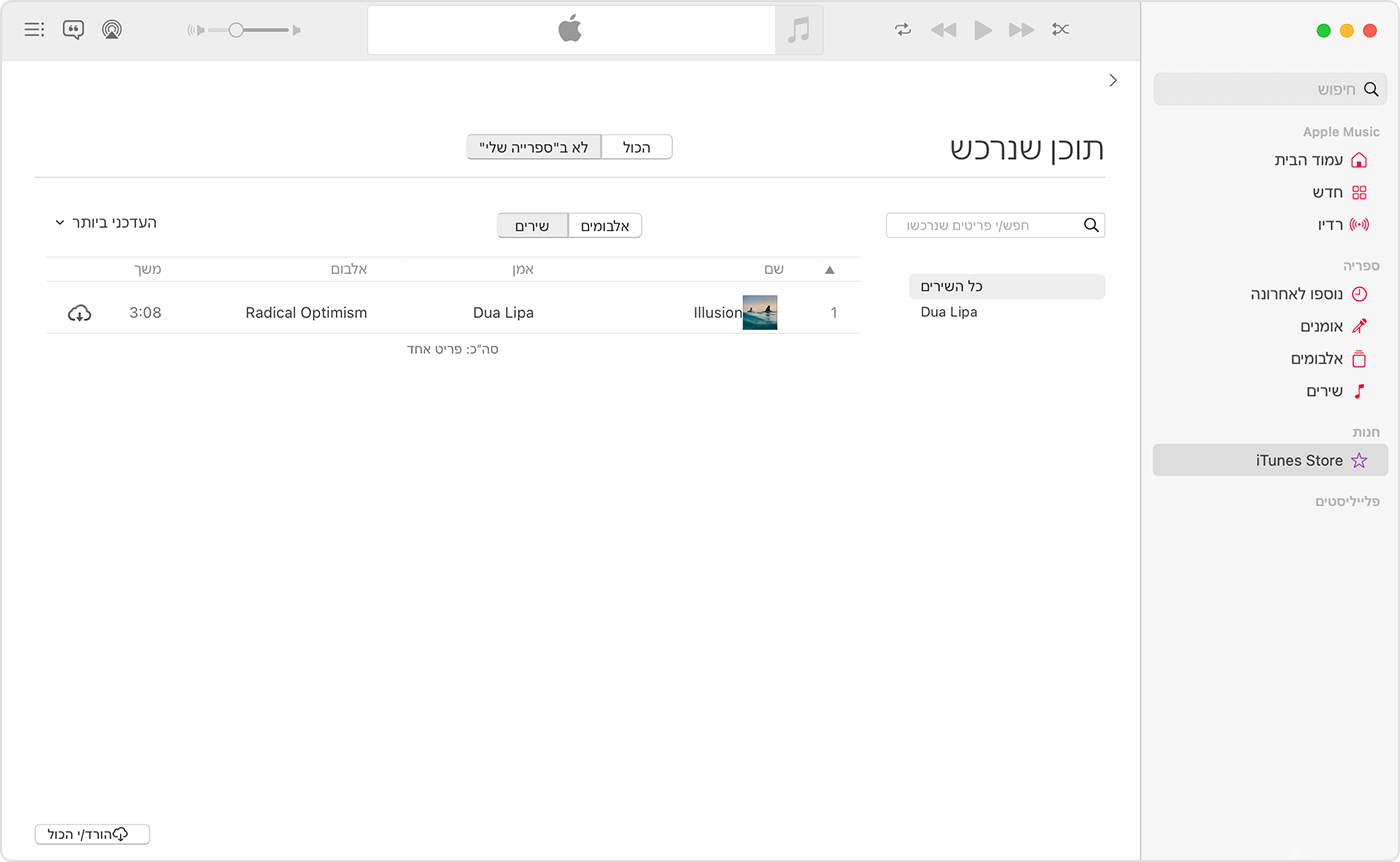
Task: Select iTunes Store in the sidebar
Action: pos(1270,460)
